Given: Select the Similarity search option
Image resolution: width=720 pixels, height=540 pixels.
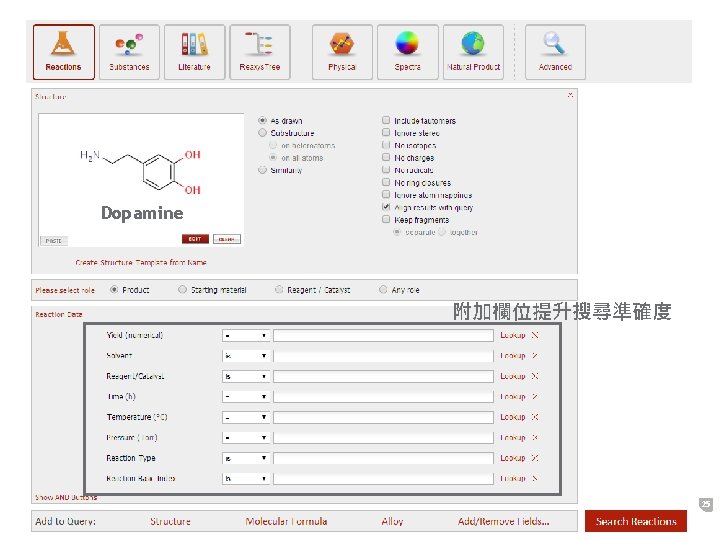Looking at the screenshot, I should coord(262,170).
